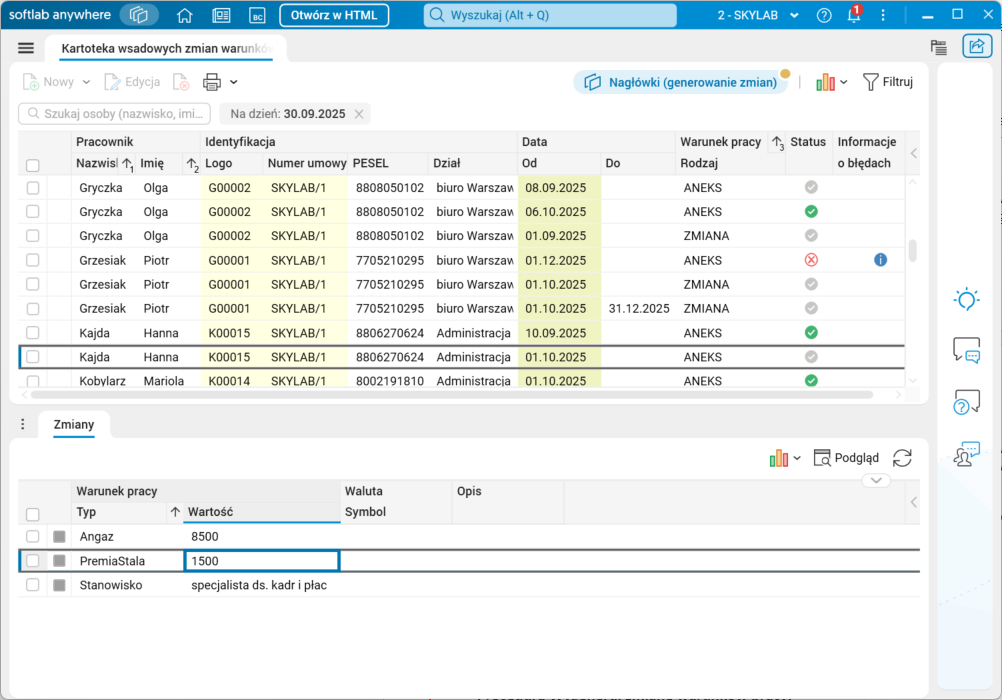Click the help question mark icon
Image resolution: width=1002 pixels, height=700 pixels.
tap(824, 15)
